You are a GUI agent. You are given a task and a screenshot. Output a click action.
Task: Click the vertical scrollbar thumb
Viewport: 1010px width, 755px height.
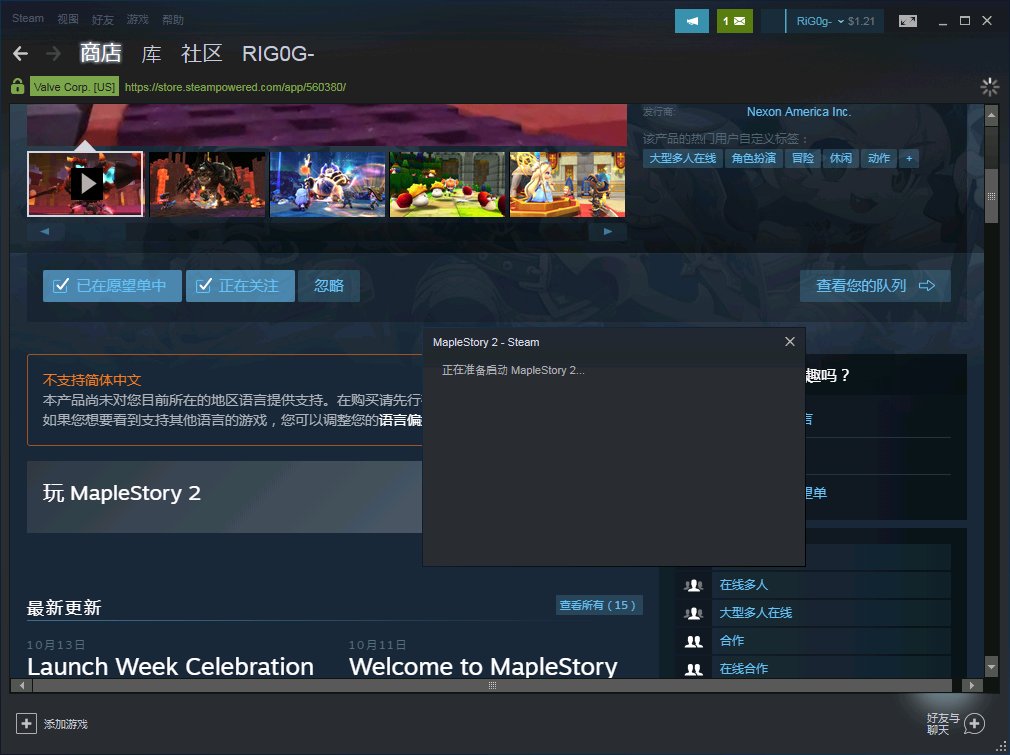[991, 196]
